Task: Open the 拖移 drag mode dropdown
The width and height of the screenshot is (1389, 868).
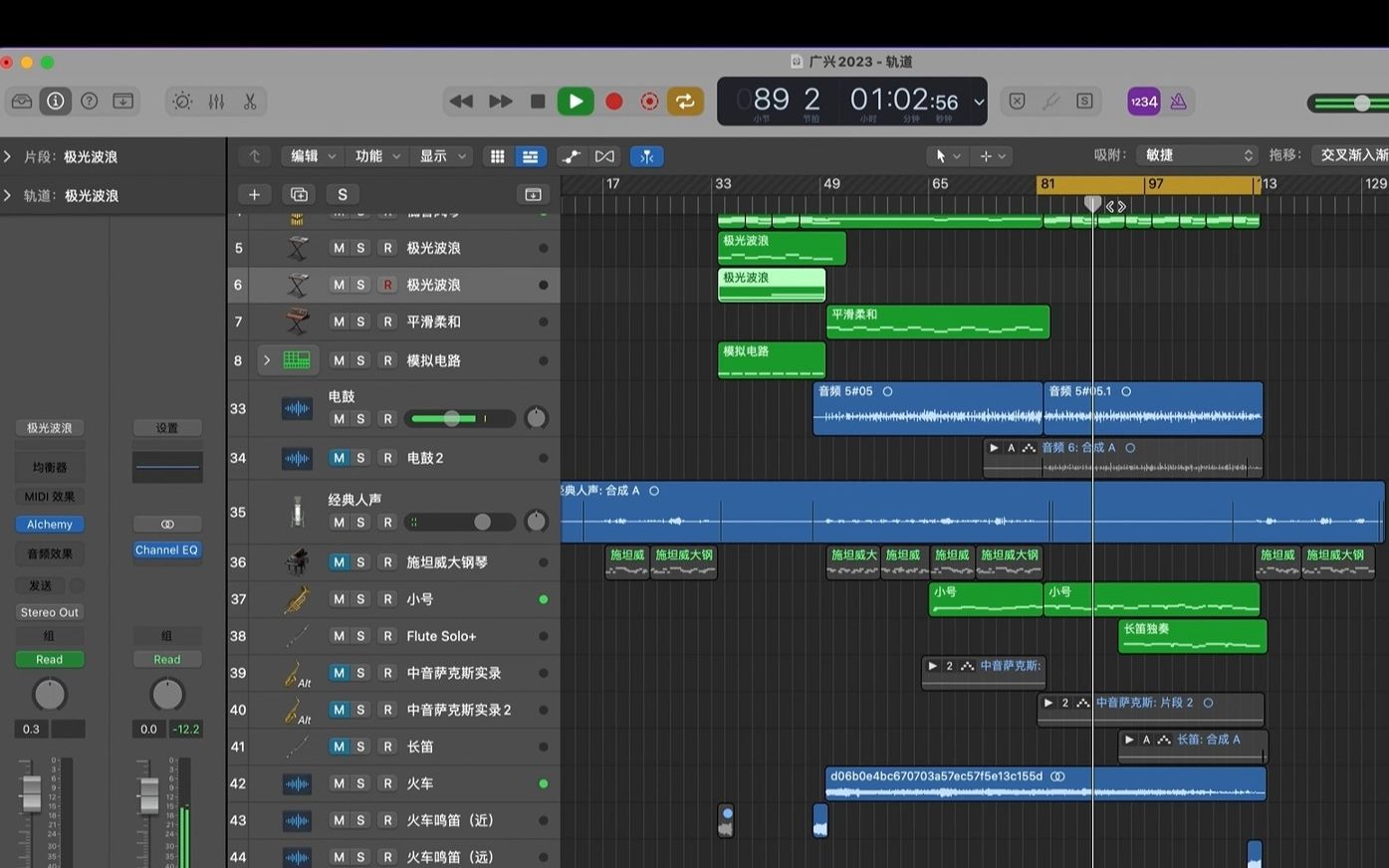Action: pos(1350,155)
